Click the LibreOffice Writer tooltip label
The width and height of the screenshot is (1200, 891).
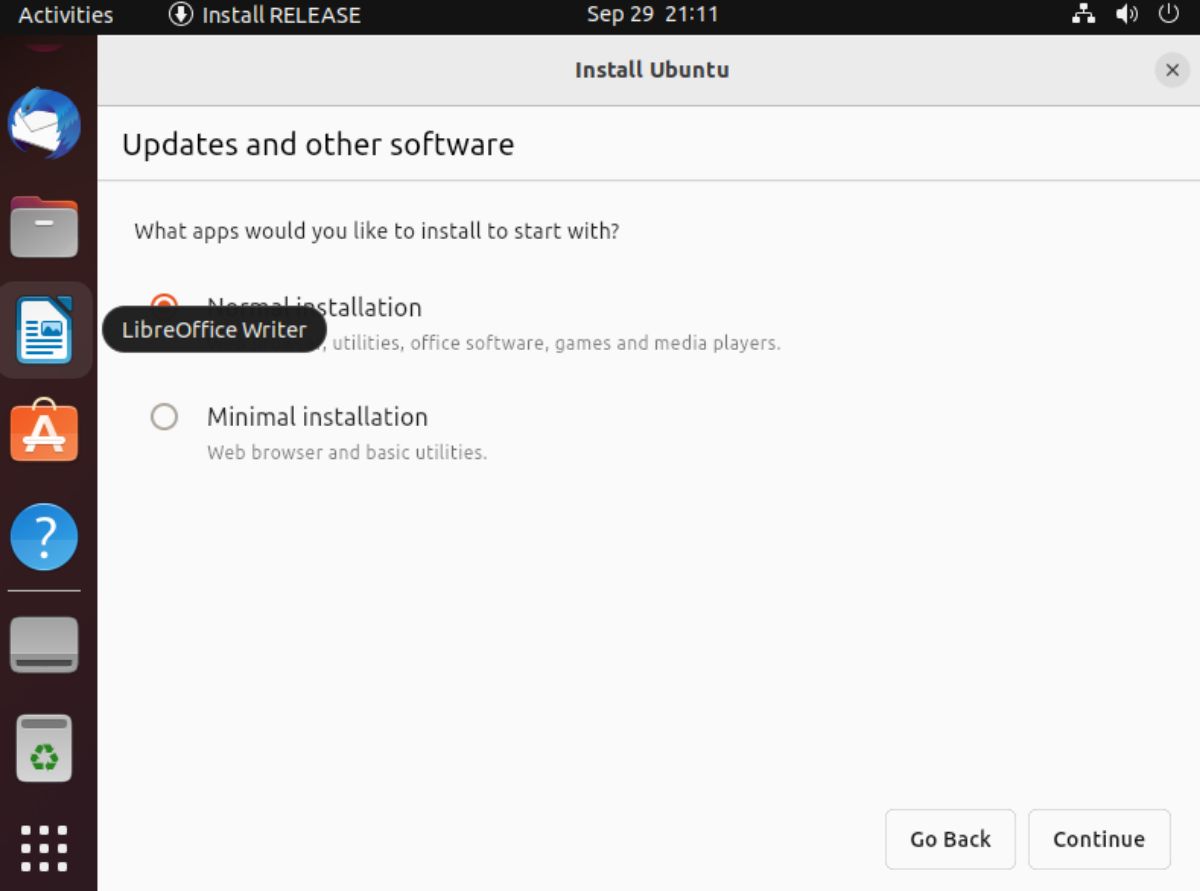tap(213, 329)
